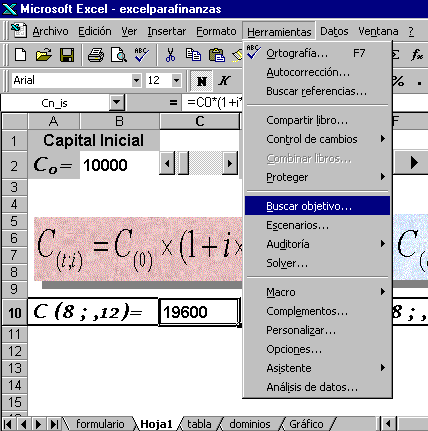Open the Insertar menu
The width and height of the screenshot is (428, 431).
tap(166, 31)
